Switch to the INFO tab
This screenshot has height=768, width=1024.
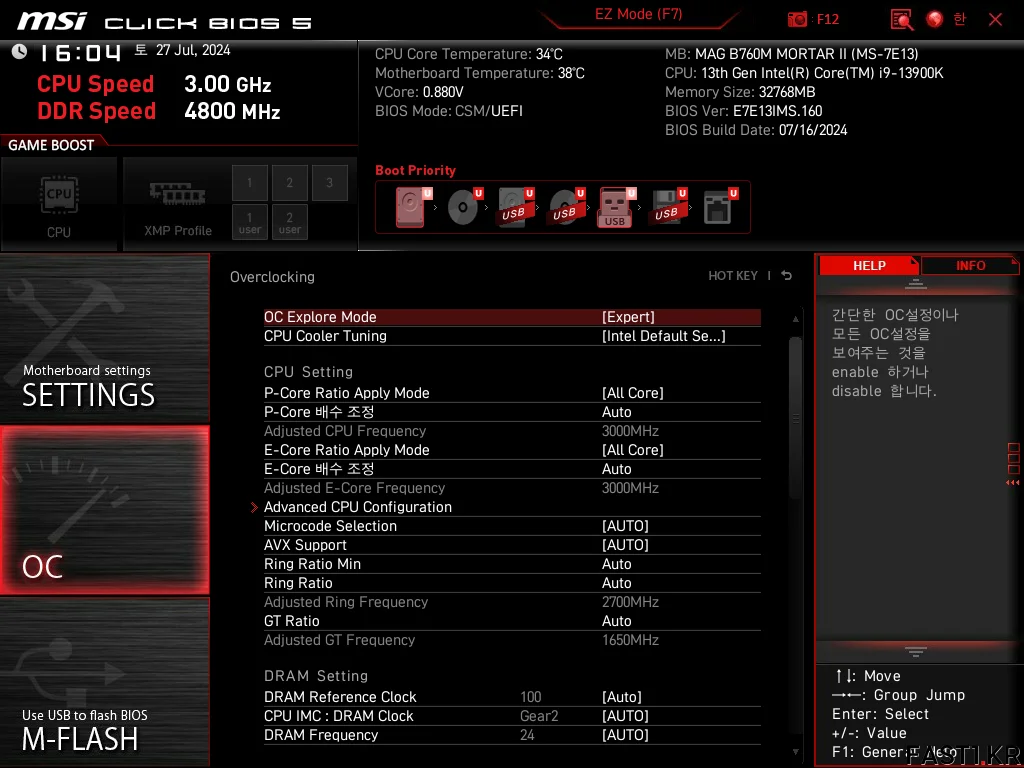[970, 266]
